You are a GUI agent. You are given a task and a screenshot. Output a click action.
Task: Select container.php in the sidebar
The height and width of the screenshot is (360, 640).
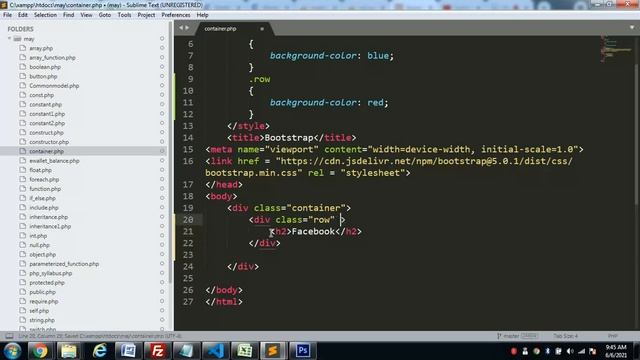coord(47,151)
